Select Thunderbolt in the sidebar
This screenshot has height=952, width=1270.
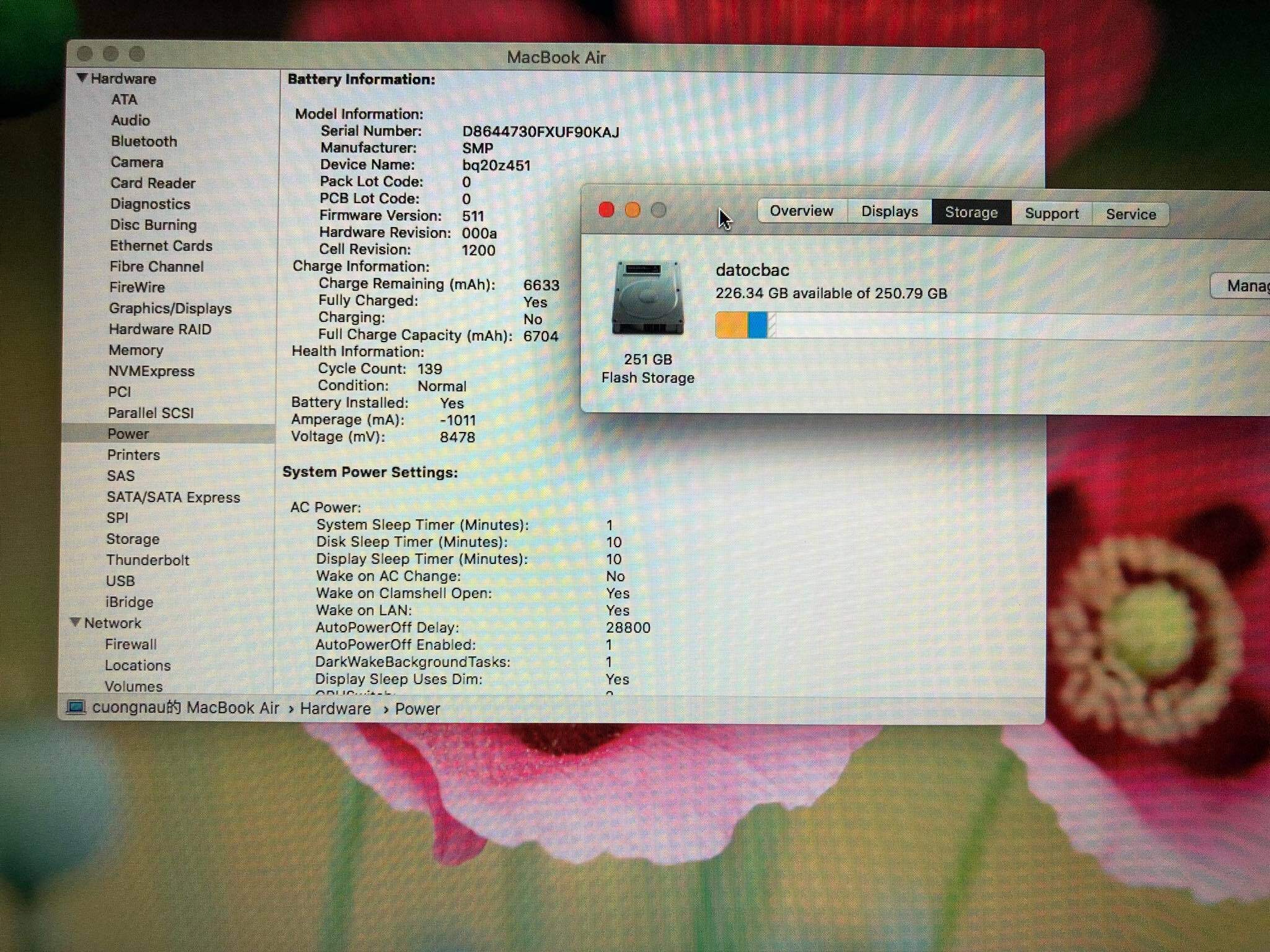click(x=148, y=560)
